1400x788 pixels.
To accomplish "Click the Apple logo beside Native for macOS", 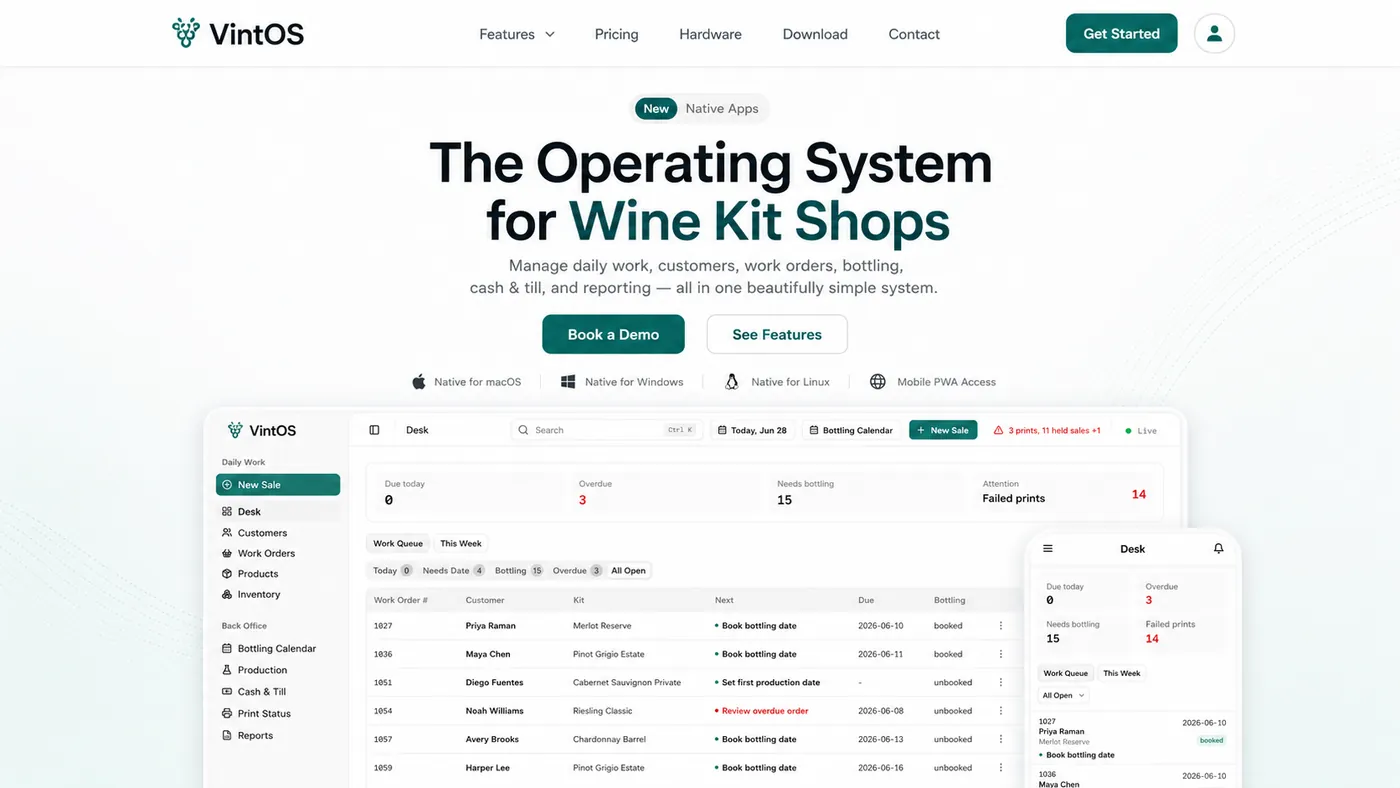I will click(419, 382).
